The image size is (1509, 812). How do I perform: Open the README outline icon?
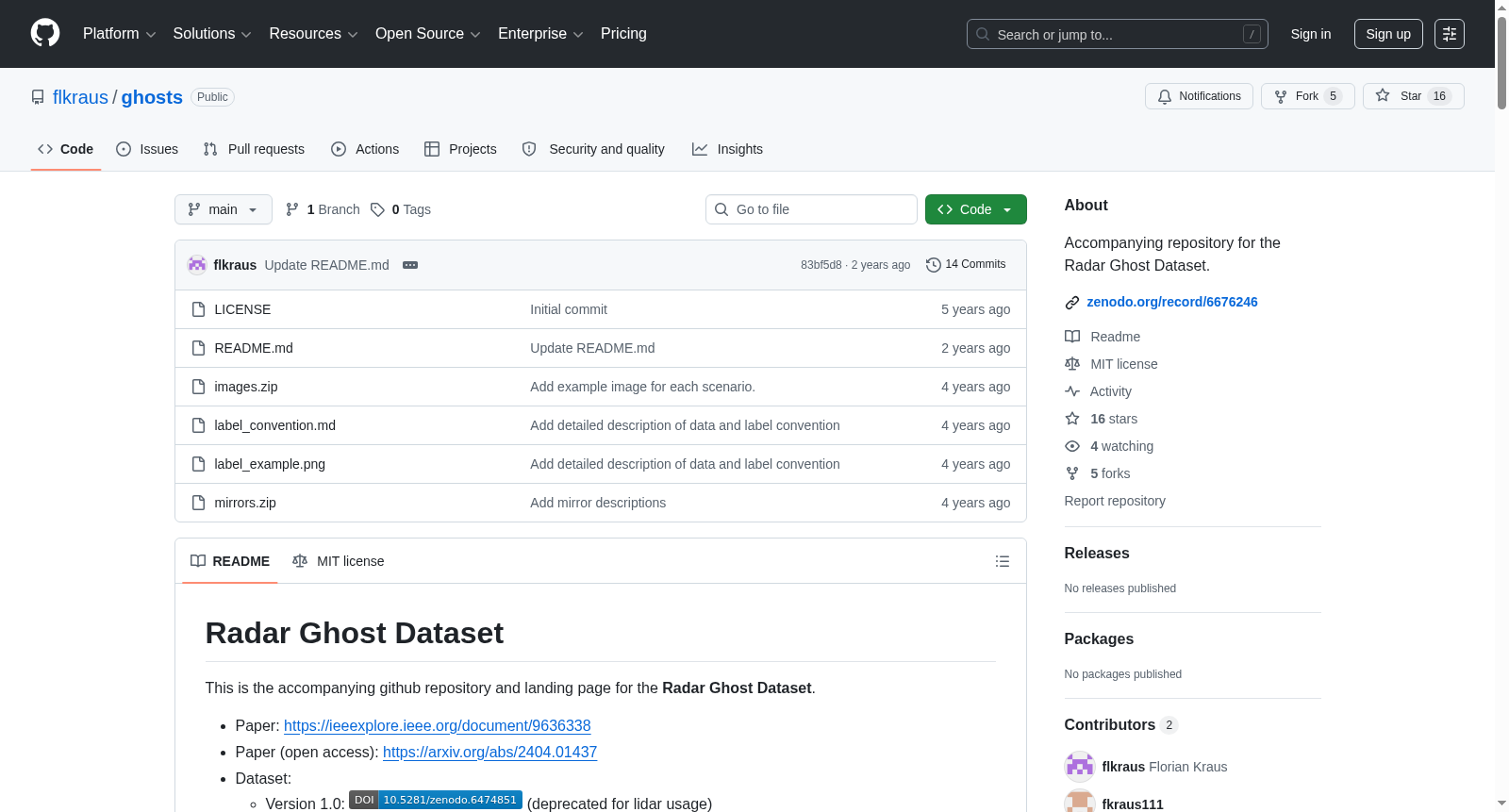pos(1003,561)
